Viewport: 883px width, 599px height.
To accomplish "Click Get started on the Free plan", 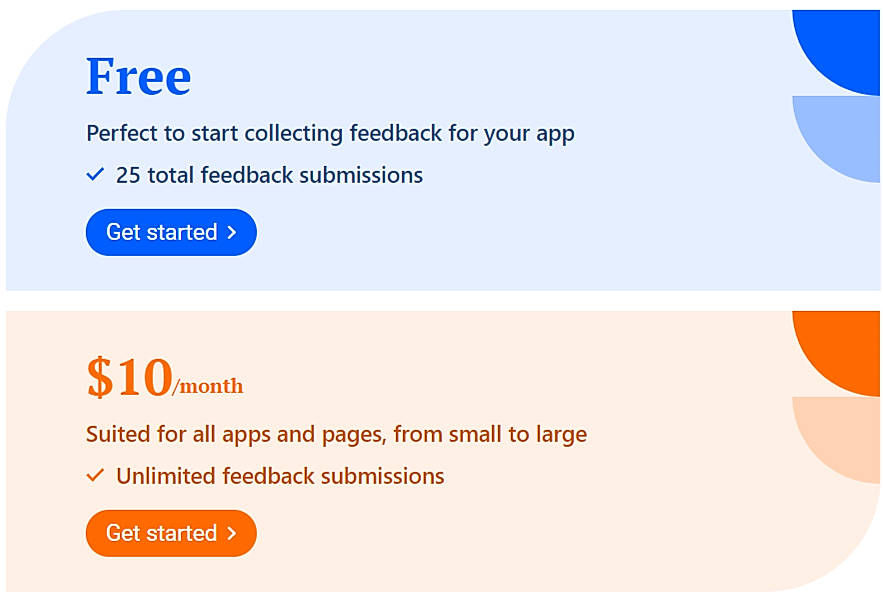I will coord(171,232).
